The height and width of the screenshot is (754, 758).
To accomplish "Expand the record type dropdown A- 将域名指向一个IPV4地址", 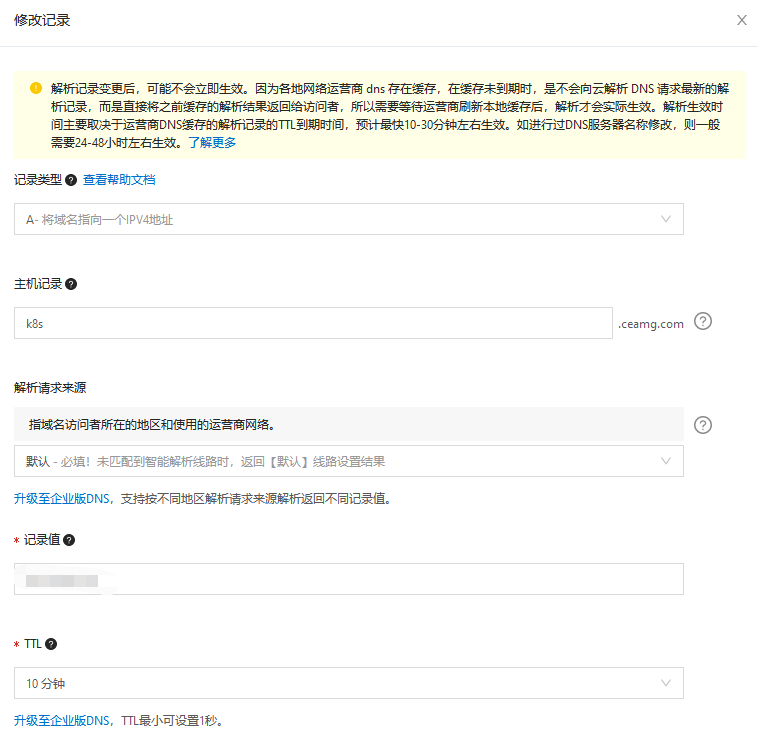I will click(x=349, y=219).
